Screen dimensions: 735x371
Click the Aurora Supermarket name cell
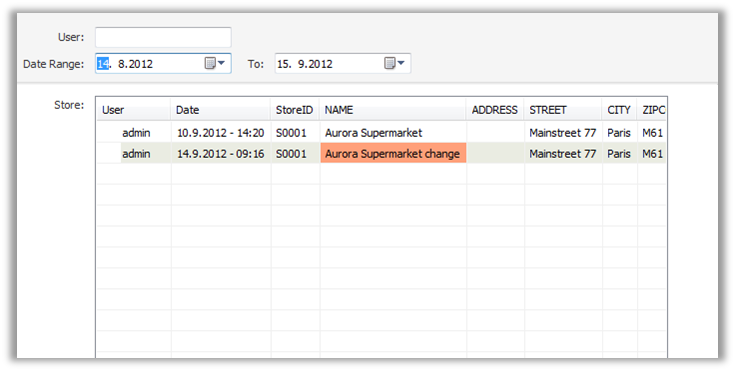[393, 133]
